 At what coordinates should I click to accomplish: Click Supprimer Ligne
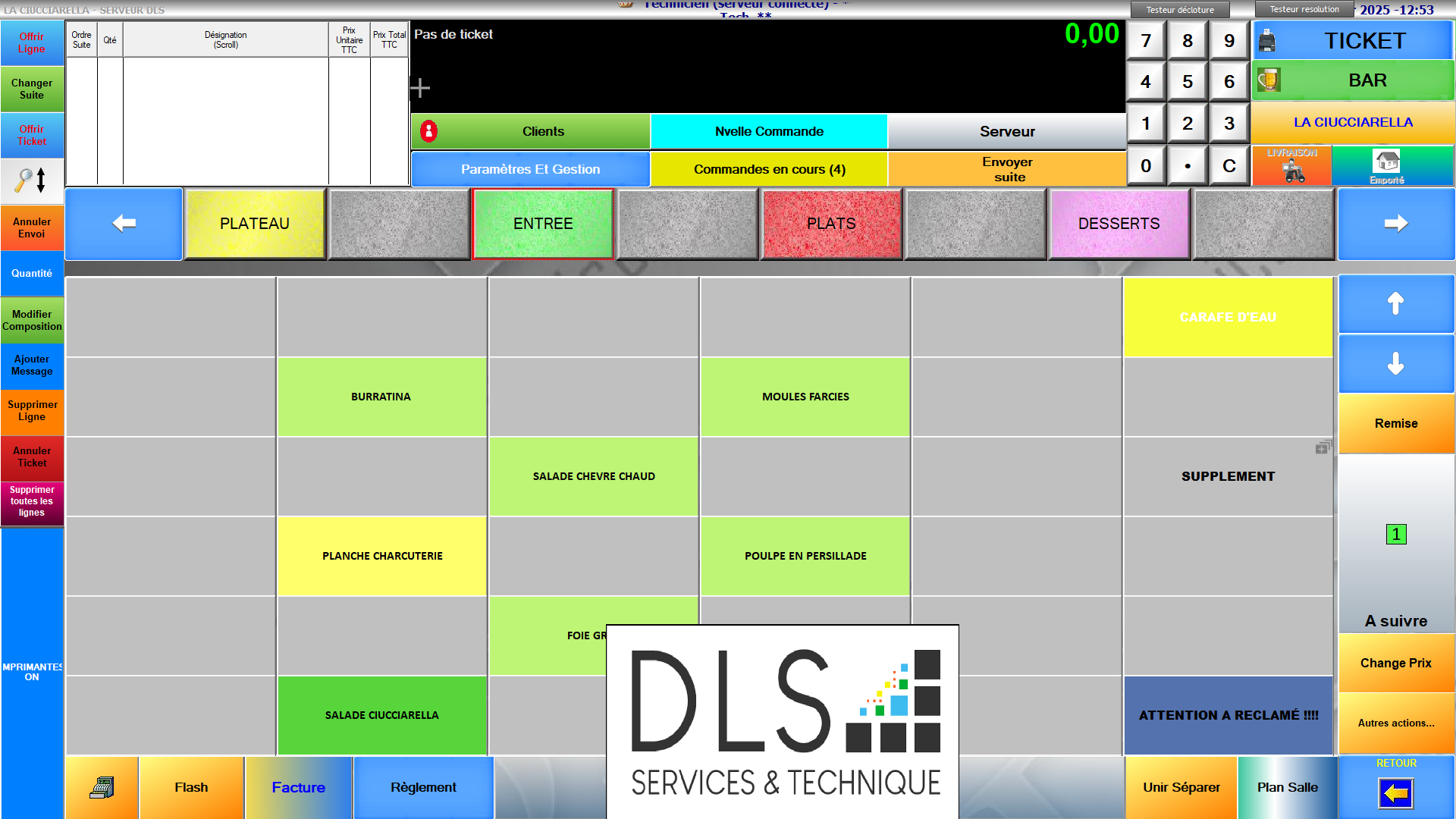coord(32,411)
